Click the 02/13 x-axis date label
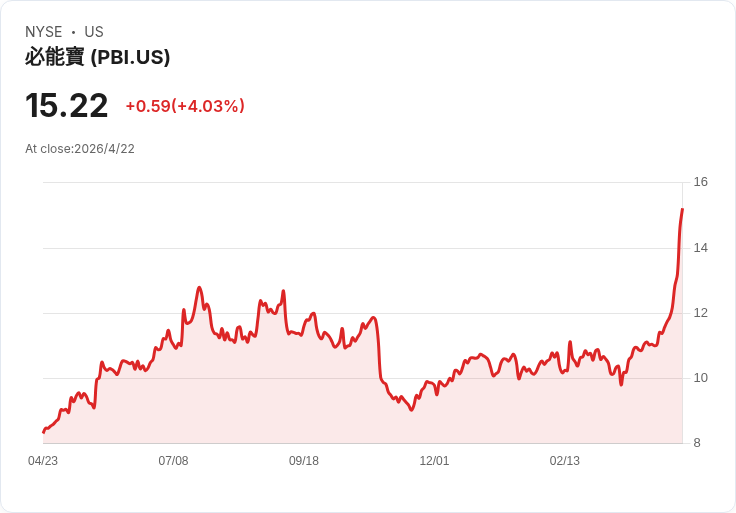Viewport: 736px width, 513px height. click(x=565, y=461)
